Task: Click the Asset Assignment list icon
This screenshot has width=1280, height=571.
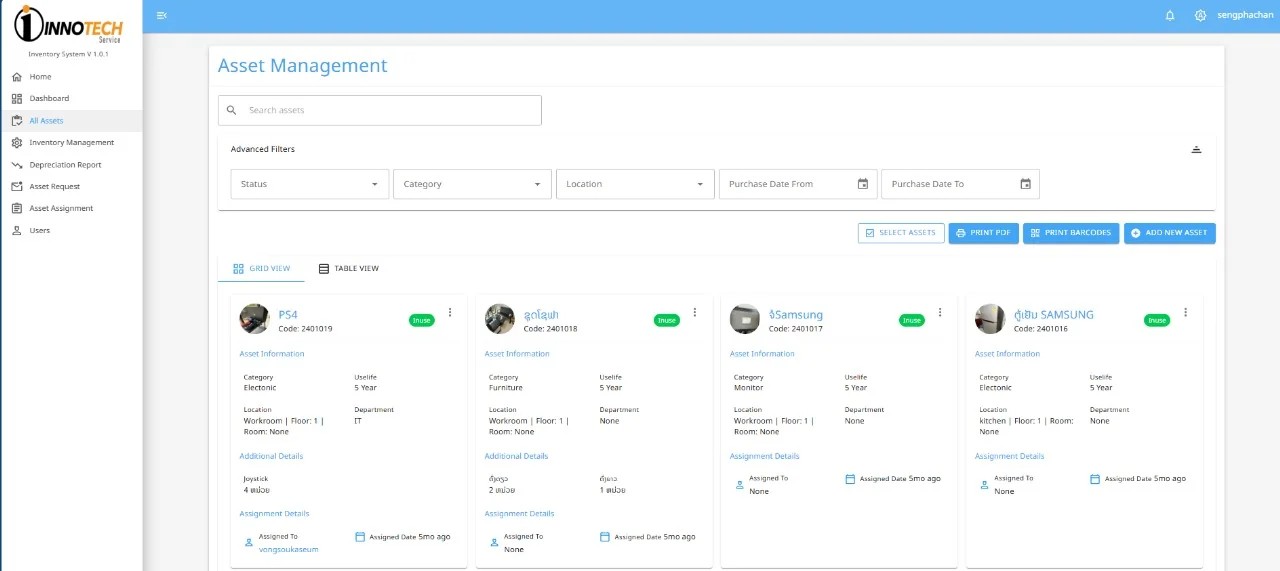Action: pyautogui.click(x=17, y=208)
